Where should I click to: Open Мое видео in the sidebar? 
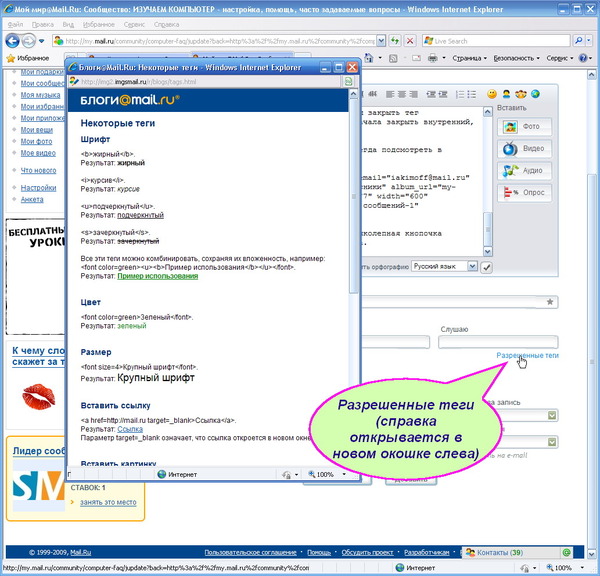(x=38, y=153)
